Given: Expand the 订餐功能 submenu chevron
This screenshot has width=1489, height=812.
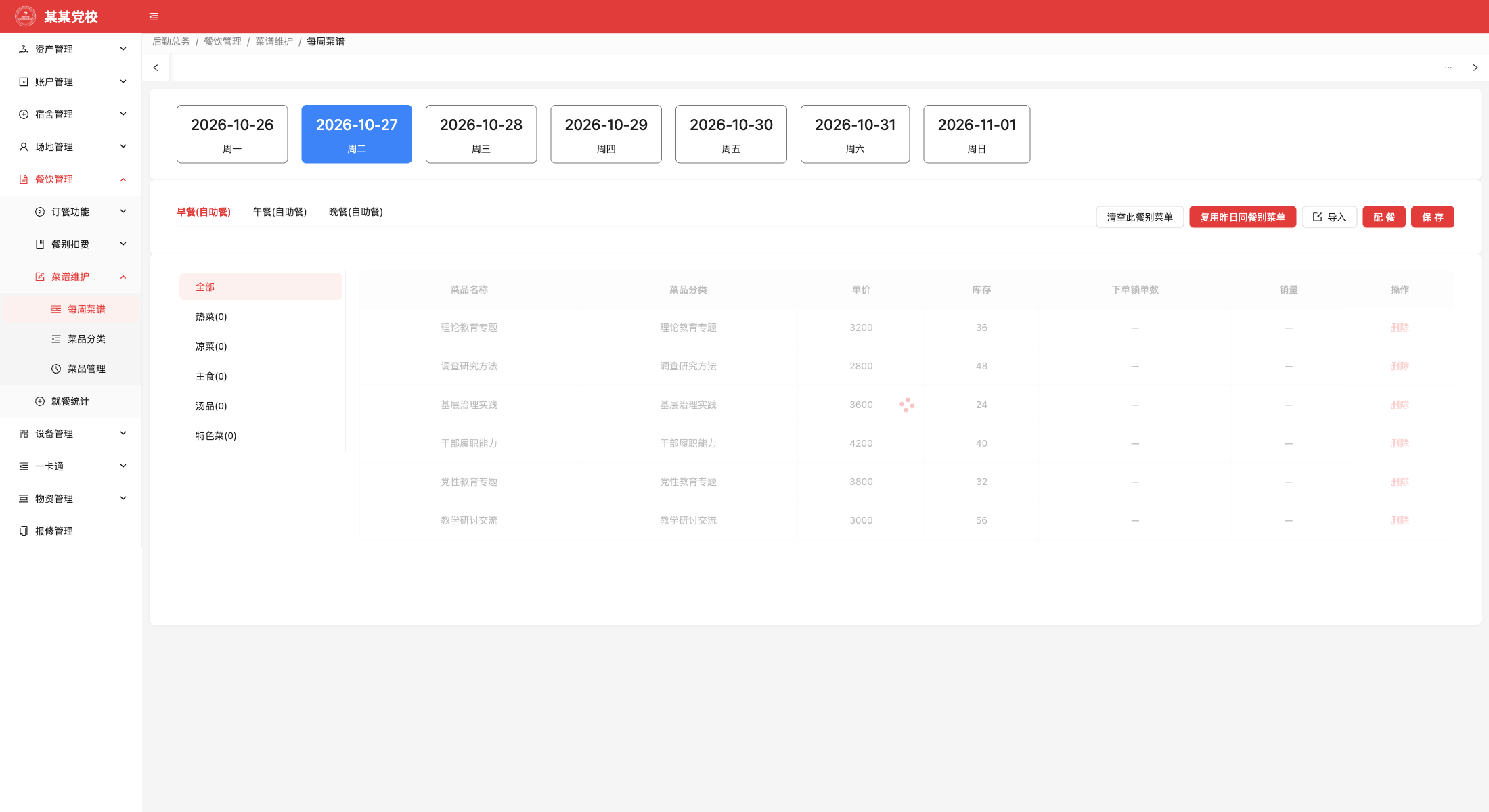Looking at the screenshot, I should pos(123,212).
